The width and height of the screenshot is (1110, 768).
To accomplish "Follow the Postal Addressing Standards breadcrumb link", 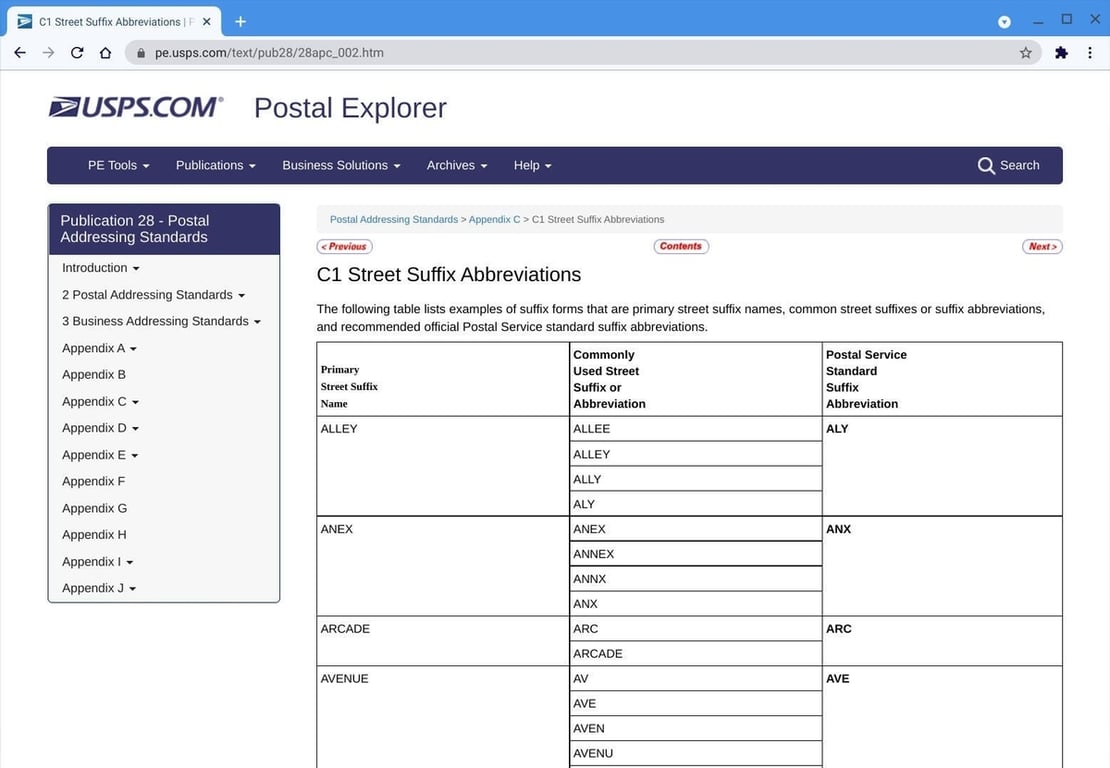I will click(394, 219).
